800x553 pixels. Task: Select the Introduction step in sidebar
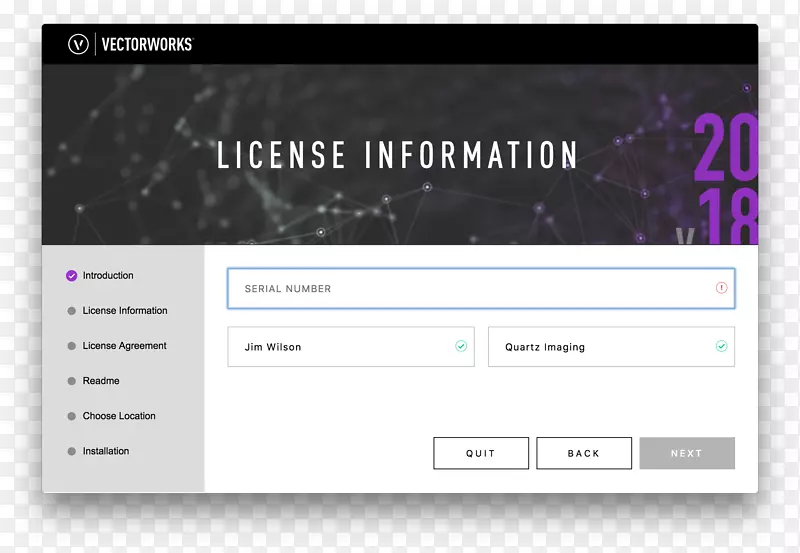coord(108,276)
